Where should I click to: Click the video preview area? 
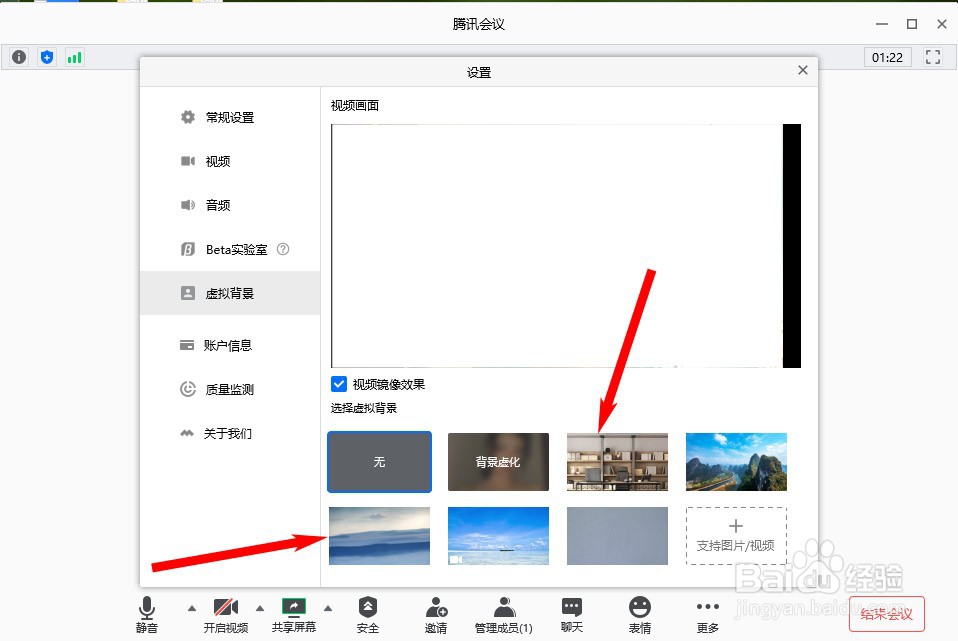click(x=566, y=246)
